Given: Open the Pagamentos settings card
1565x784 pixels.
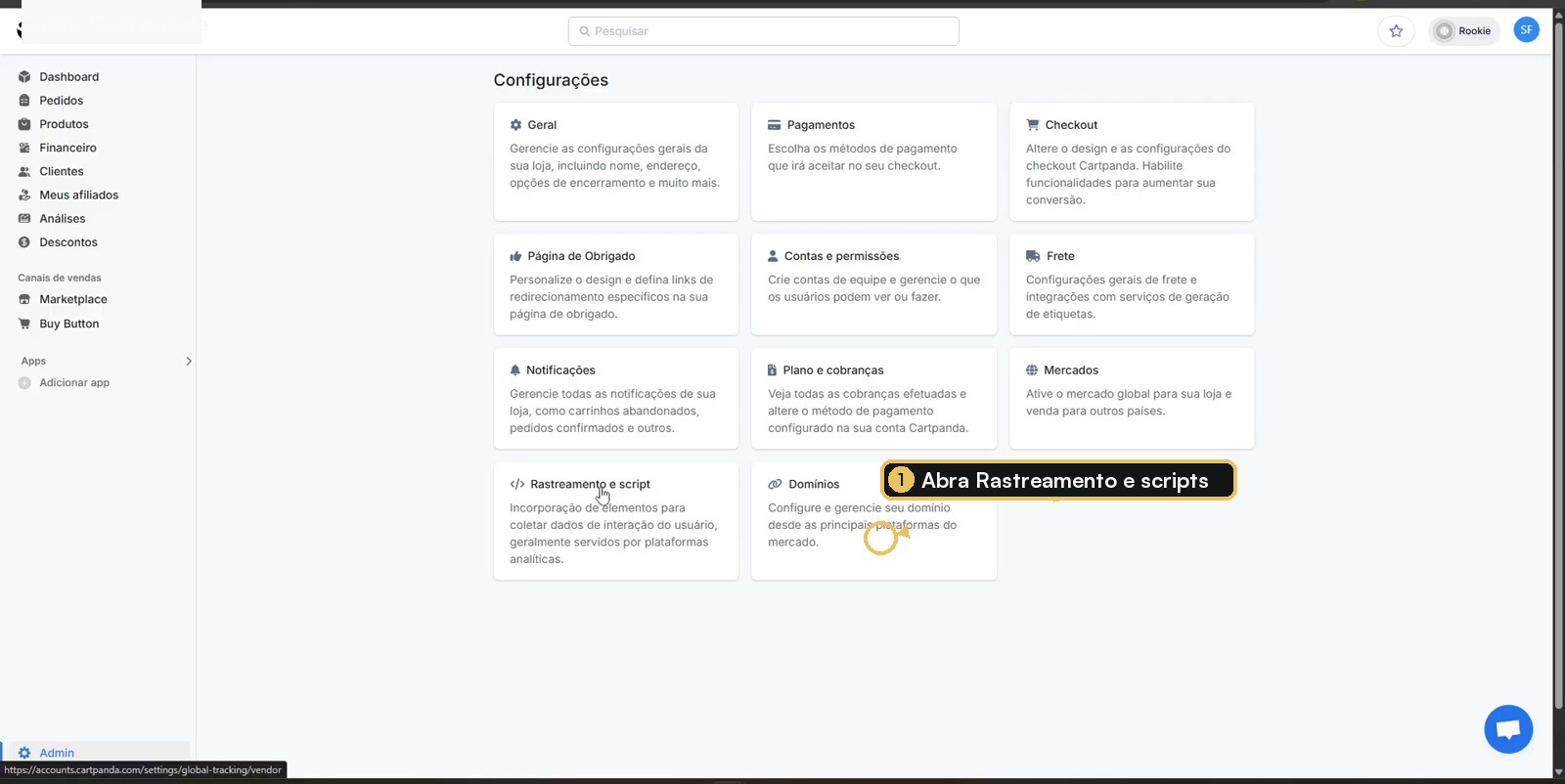Looking at the screenshot, I should 873,162.
